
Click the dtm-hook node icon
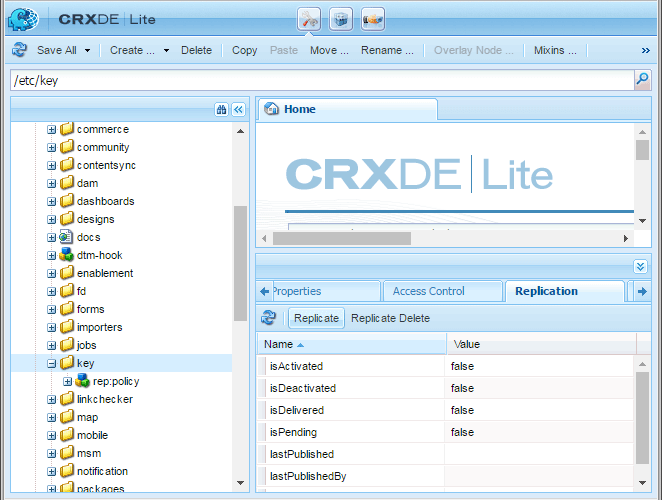[x=66, y=255]
